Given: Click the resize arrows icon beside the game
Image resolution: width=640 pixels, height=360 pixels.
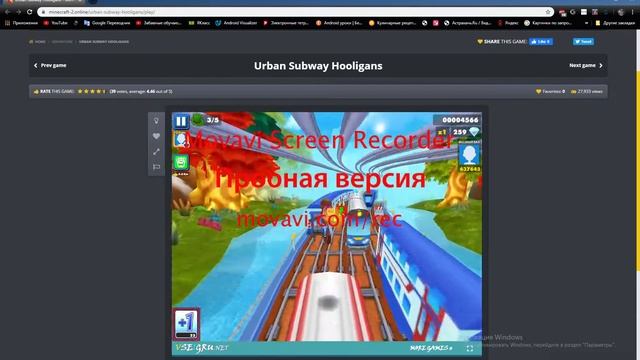Looking at the screenshot, I should pyautogui.click(x=156, y=152).
